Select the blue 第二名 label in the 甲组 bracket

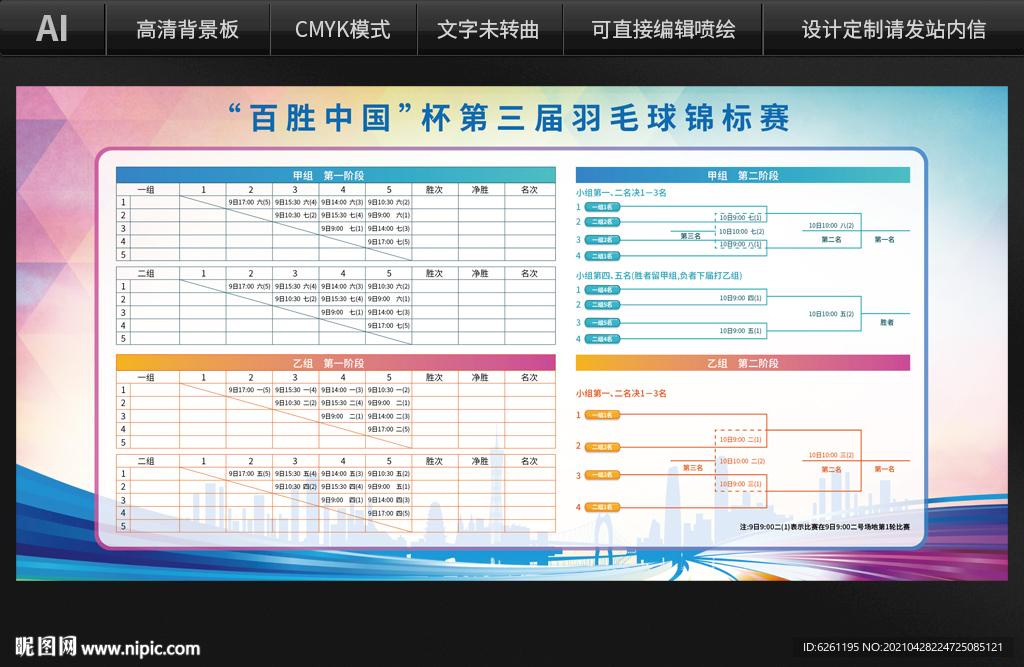click(x=831, y=240)
